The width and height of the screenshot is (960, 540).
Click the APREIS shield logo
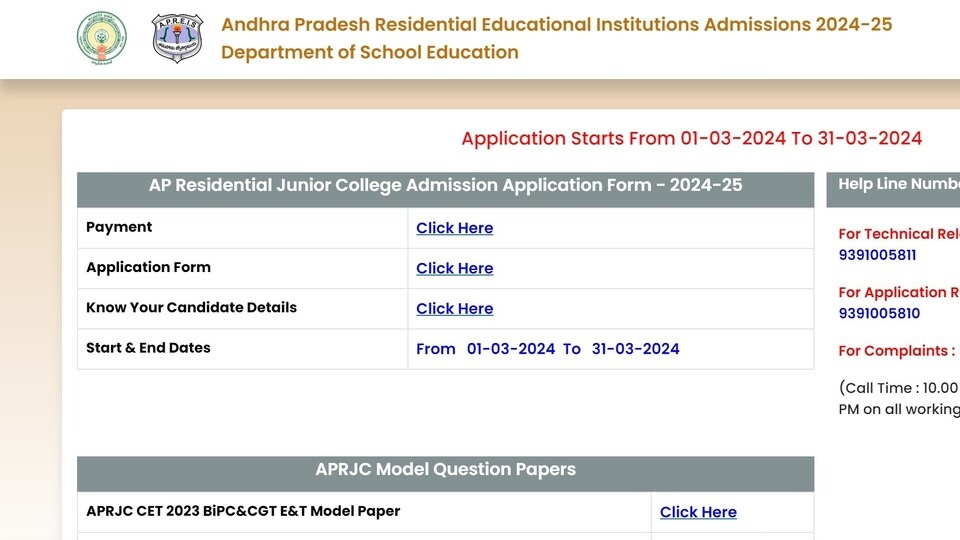[177, 38]
